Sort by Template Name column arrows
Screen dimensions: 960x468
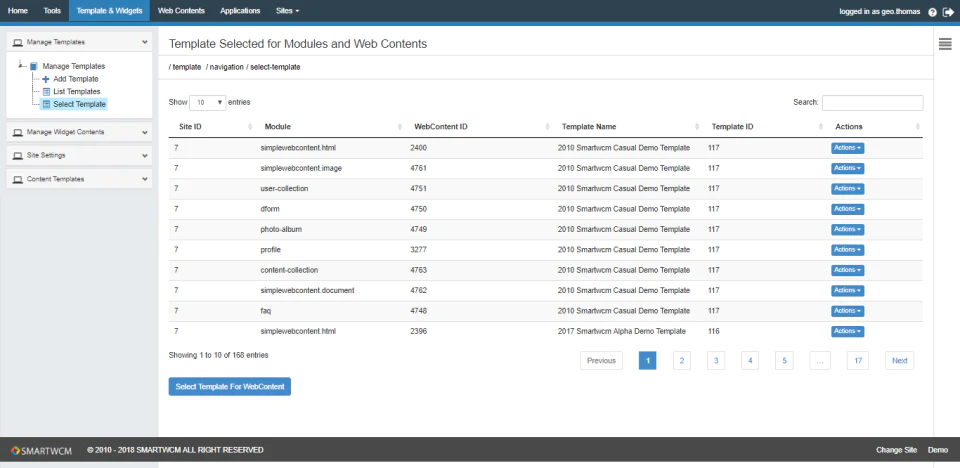[x=697, y=127]
